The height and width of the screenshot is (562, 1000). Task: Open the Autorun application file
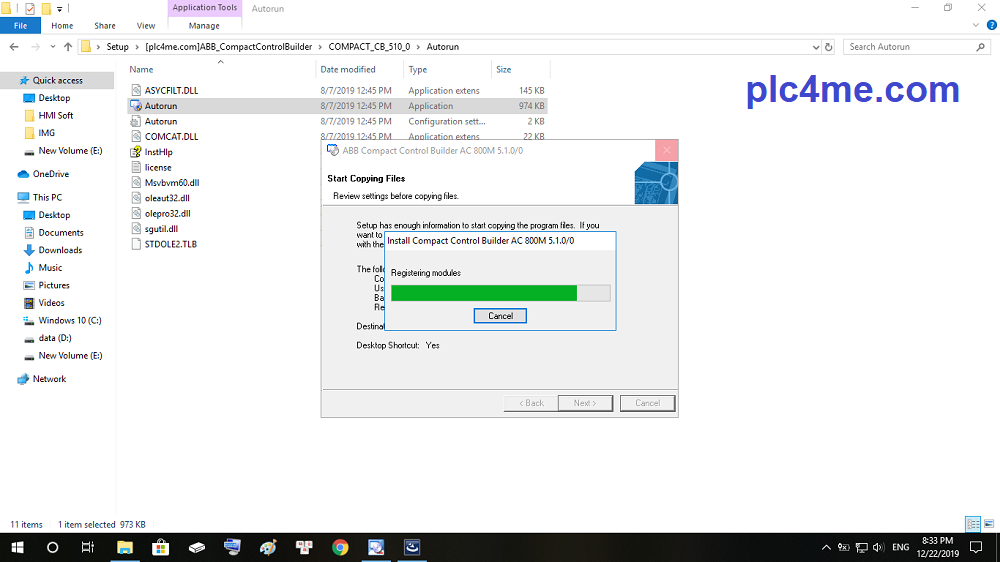coord(160,106)
